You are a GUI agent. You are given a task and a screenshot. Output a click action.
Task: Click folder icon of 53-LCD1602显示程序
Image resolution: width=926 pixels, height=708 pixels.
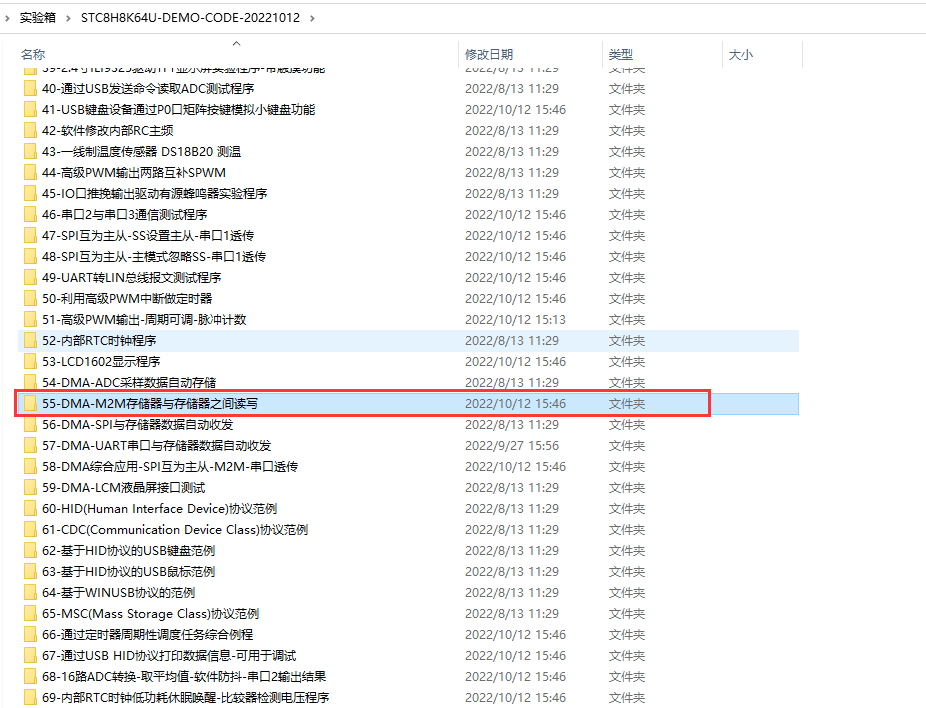coord(30,362)
